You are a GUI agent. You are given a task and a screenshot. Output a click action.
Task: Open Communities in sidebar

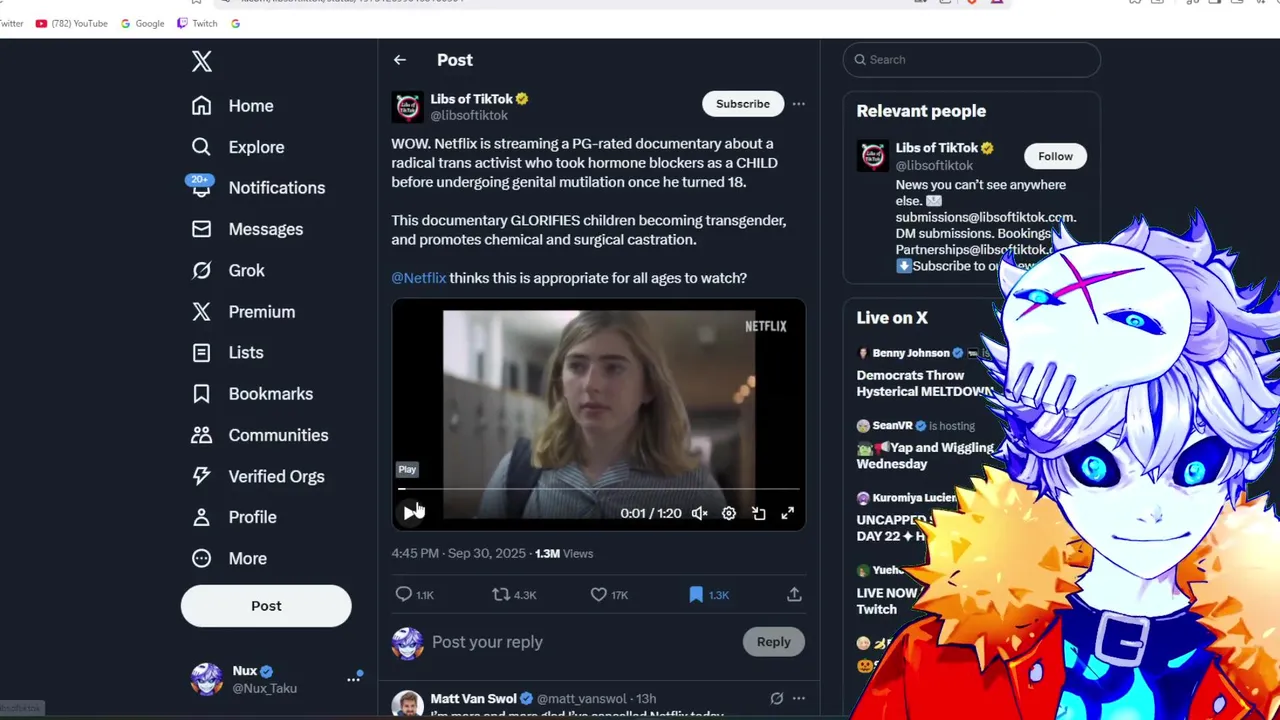click(x=260, y=435)
